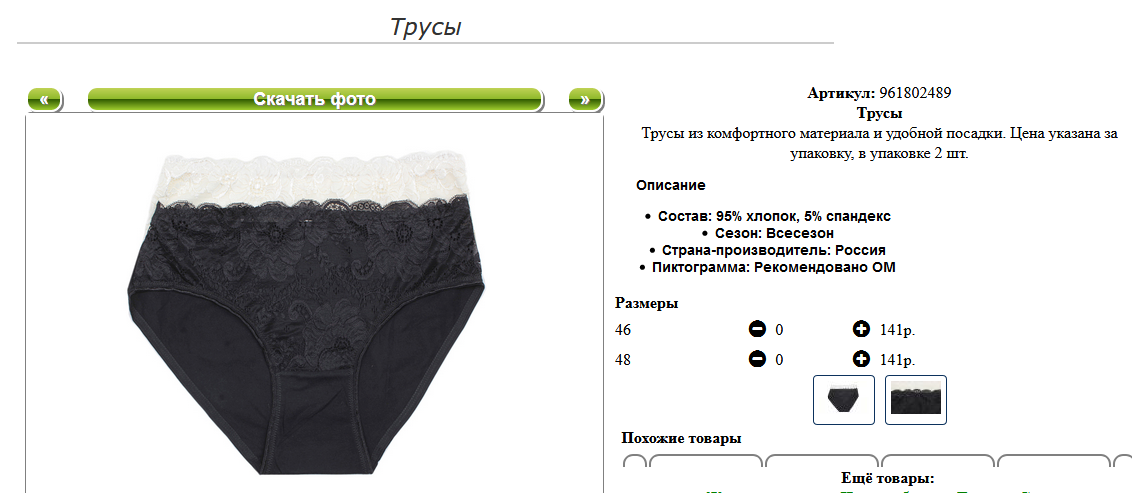Open the third wide similar-product card
Screen dimensions: 1132x493
[939, 462]
